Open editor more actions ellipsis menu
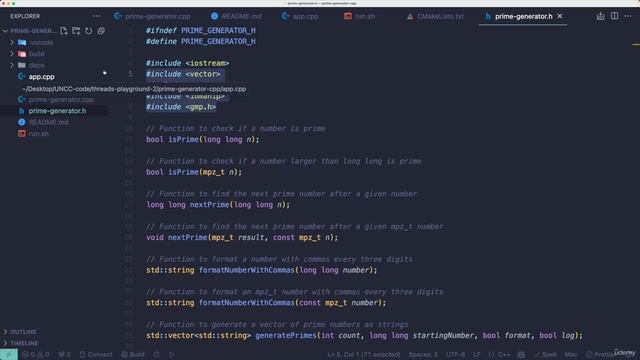 point(628,16)
